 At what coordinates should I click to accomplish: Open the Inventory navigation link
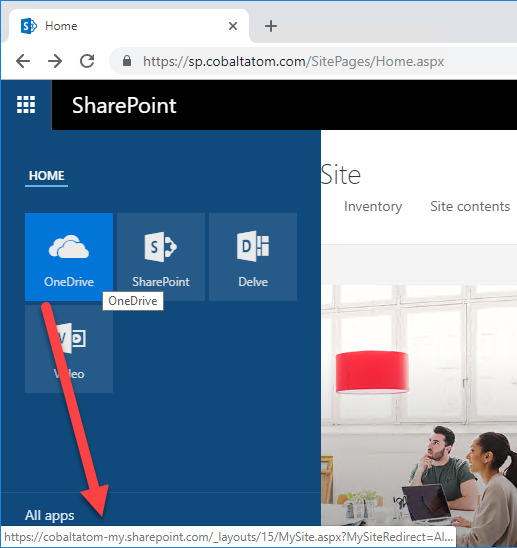373,206
